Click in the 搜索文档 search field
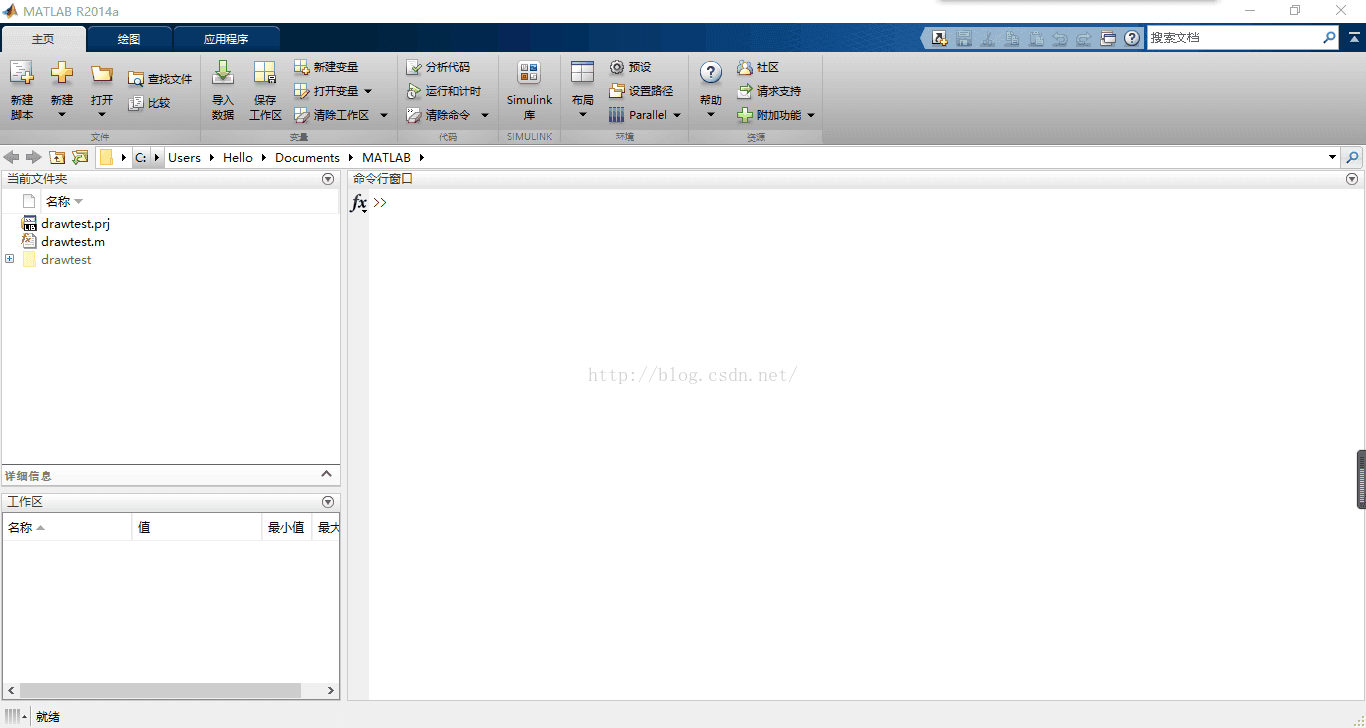The width and height of the screenshot is (1366, 728). [x=1233, y=38]
